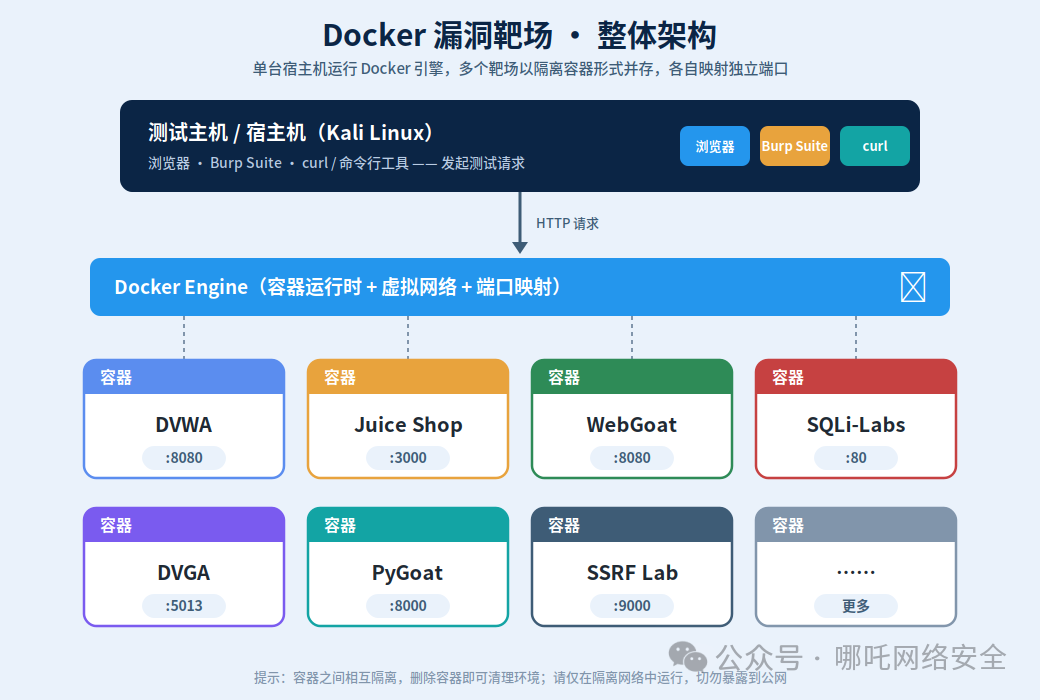
Task: Click the :8000 port pill under PyGoat
Action: coord(408,606)
